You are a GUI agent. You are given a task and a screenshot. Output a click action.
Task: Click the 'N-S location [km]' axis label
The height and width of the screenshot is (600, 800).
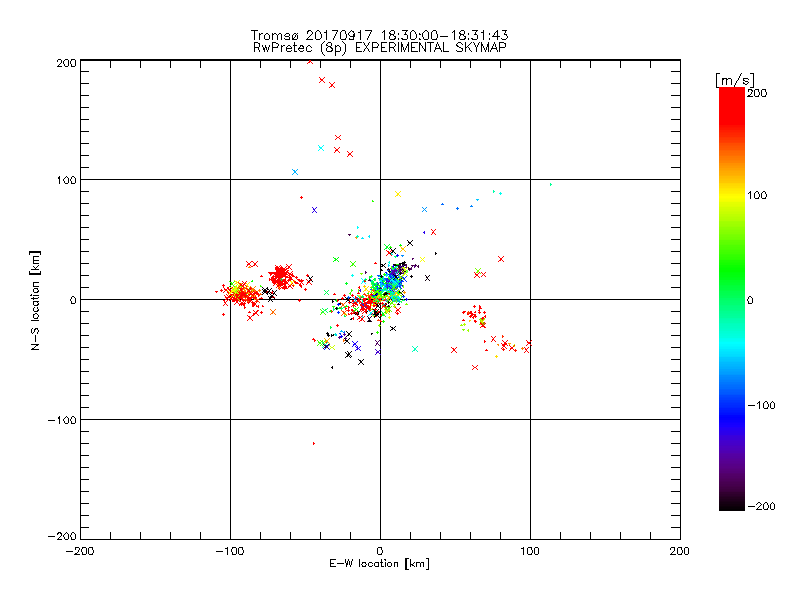(x=35, y=301)
